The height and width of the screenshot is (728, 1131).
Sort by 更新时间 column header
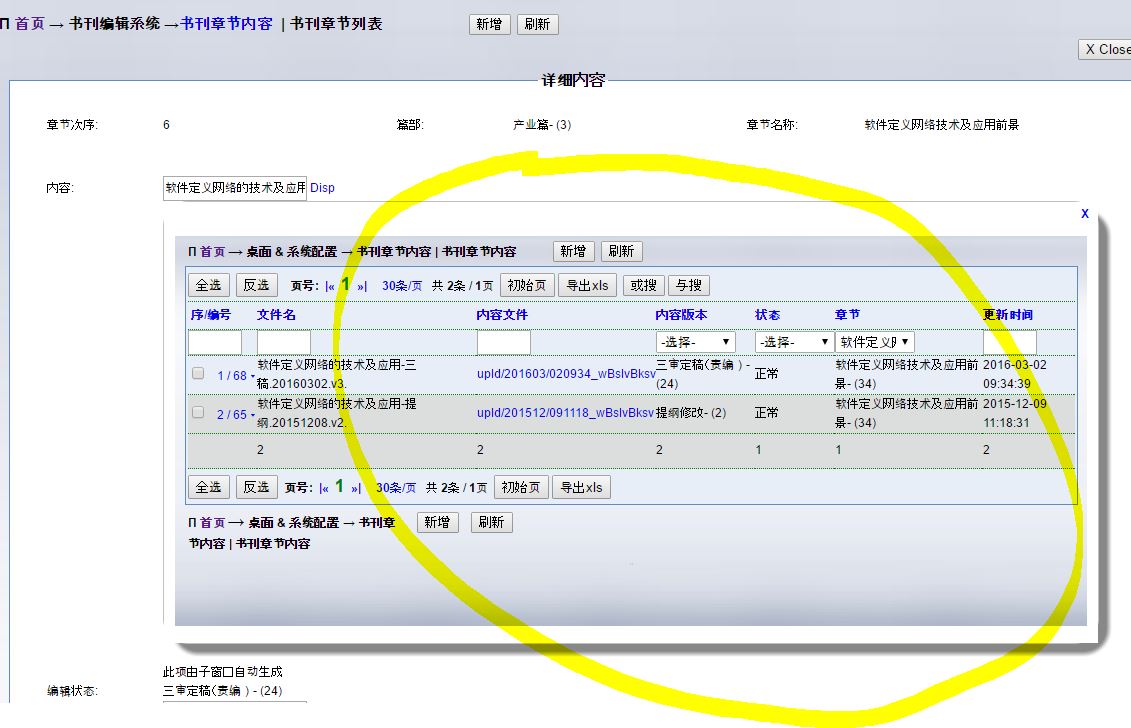pyautogui.click(x=1008, y=315)
